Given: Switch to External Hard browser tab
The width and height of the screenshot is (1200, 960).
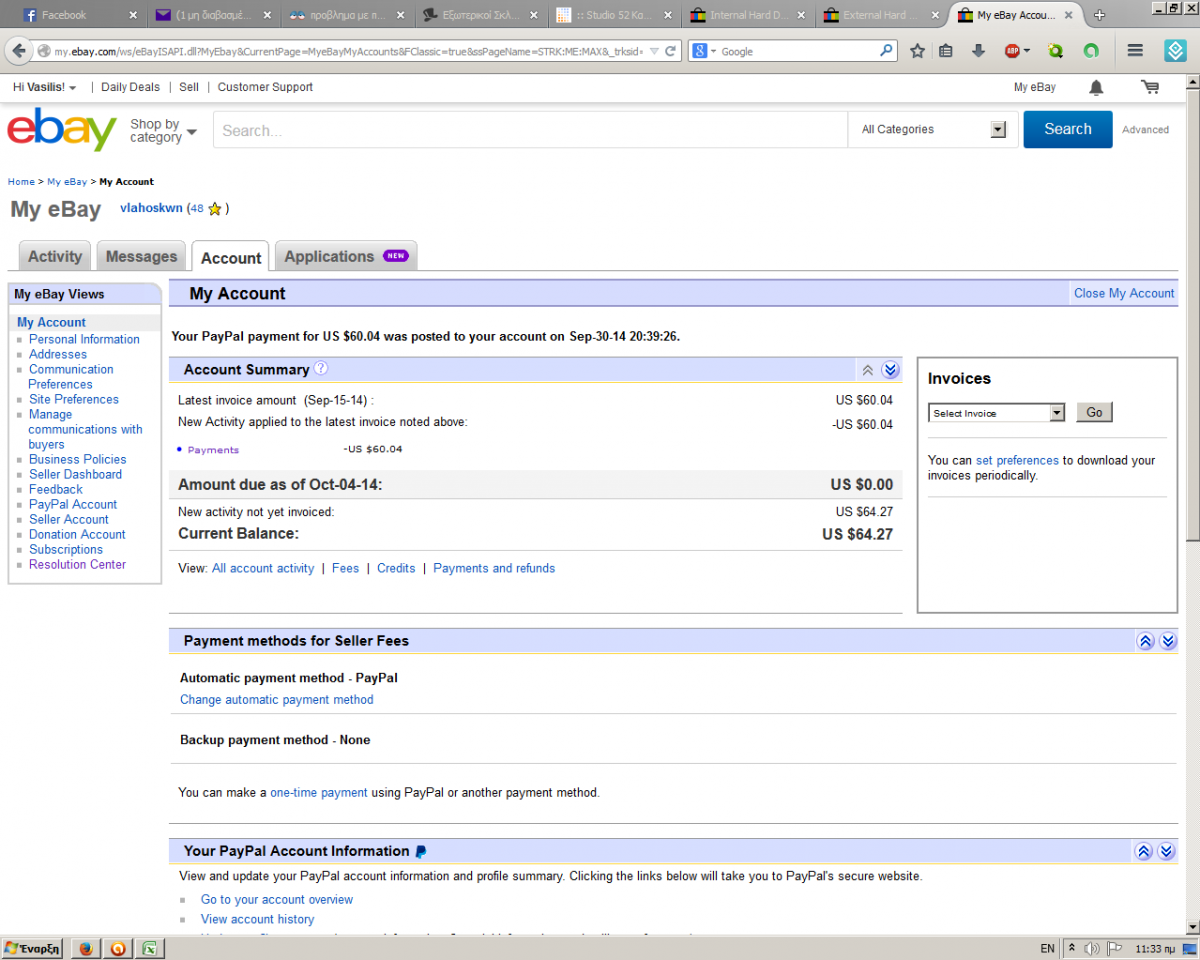Looking at the screenshot, I should tap(880, 15).
